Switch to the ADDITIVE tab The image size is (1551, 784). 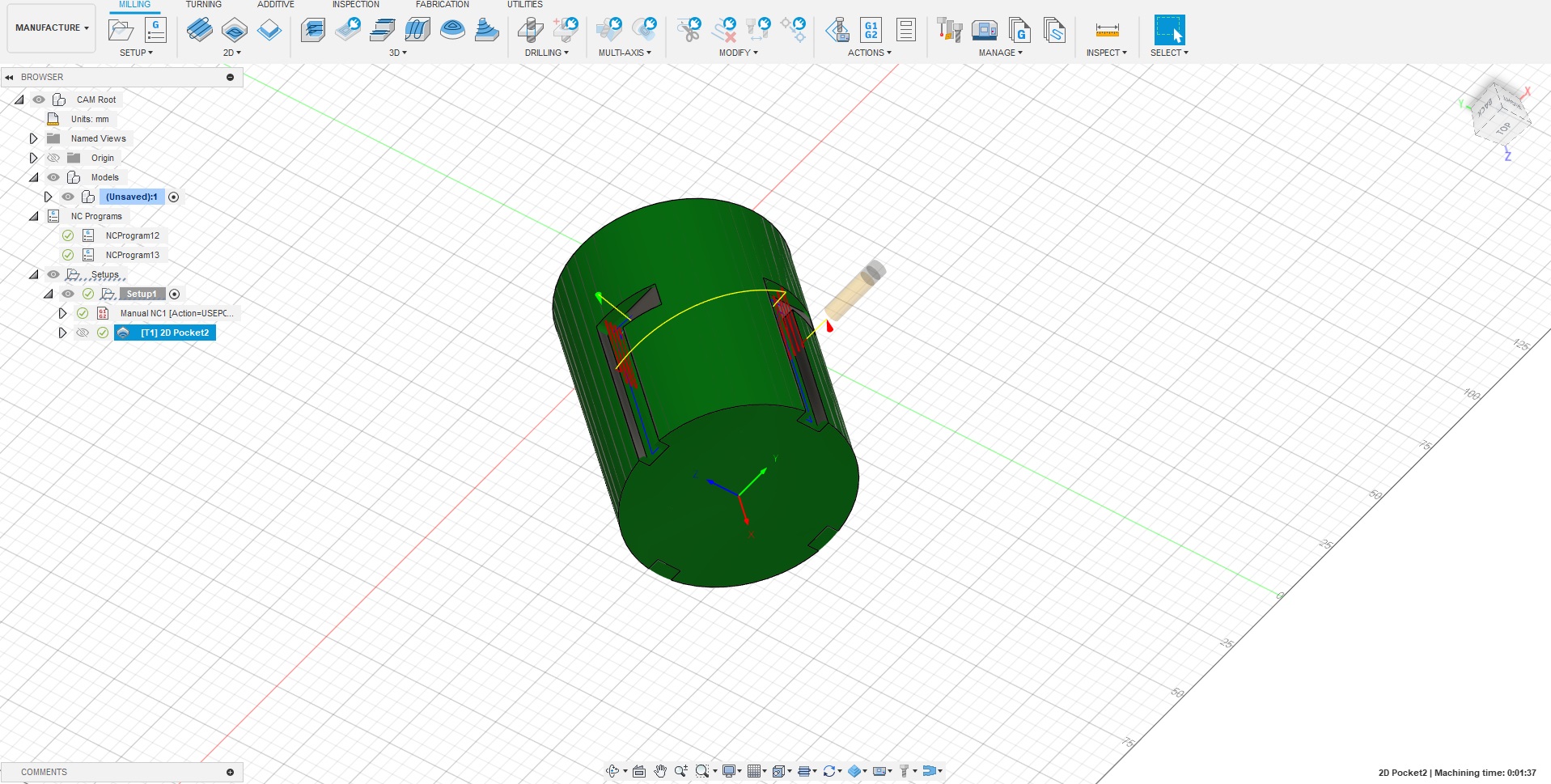276,5
